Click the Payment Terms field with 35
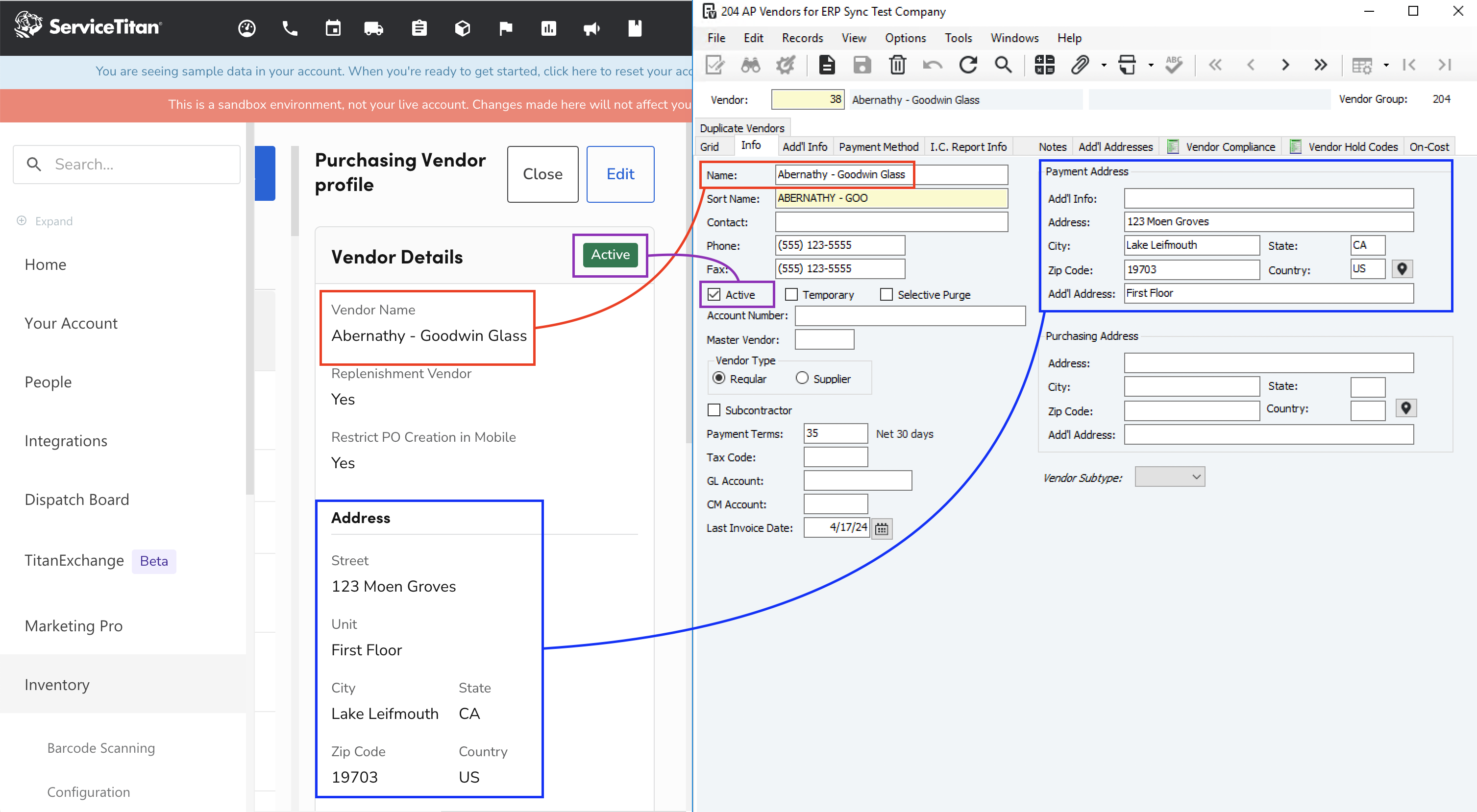 point(836,433)
